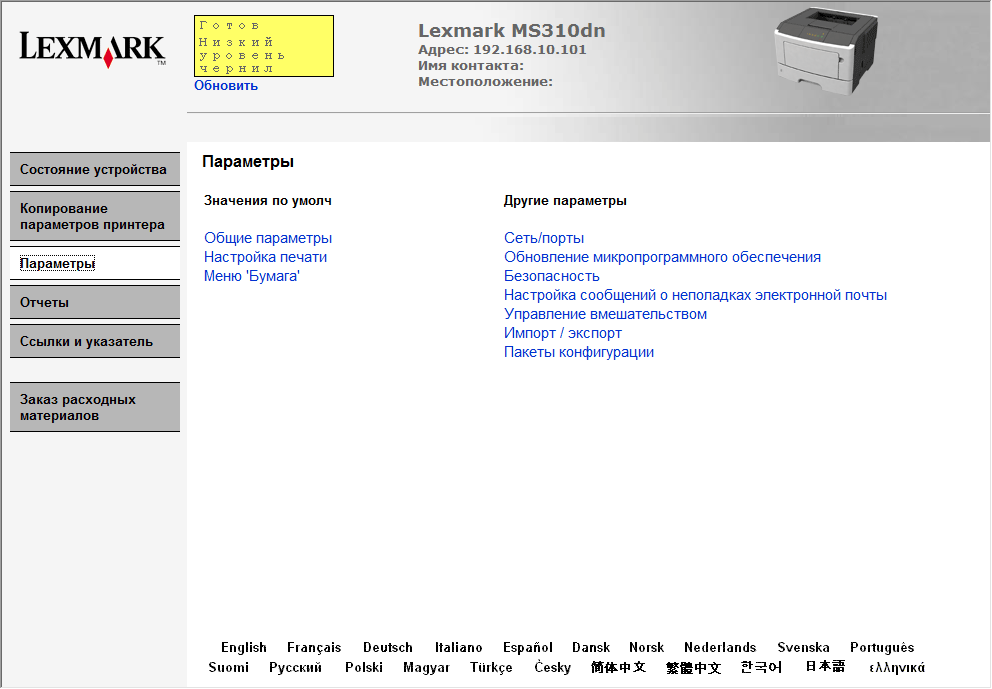Screen dimensions: 992x689
Task: Click the Обновить refresh link
Action: tap(226, 85)
